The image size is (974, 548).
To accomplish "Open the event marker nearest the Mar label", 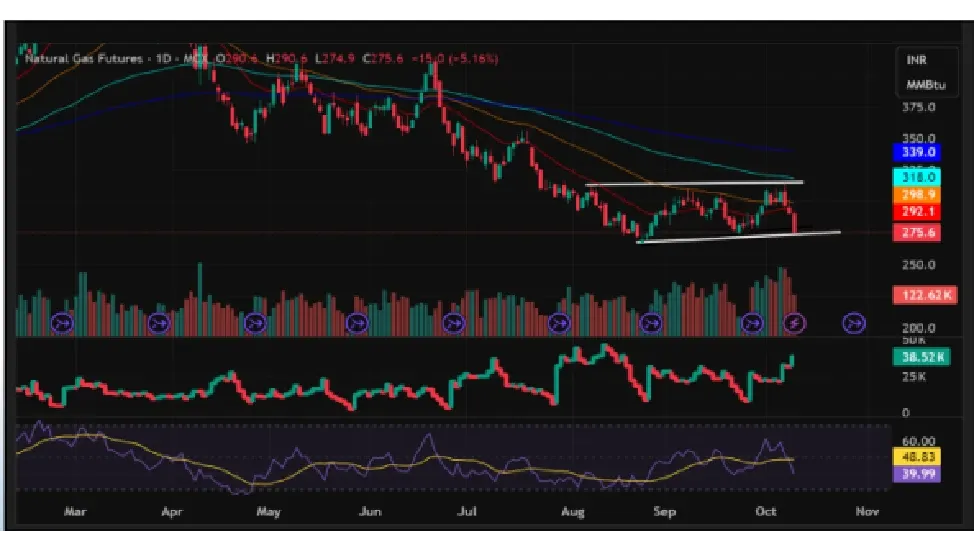I will [62, 323].
